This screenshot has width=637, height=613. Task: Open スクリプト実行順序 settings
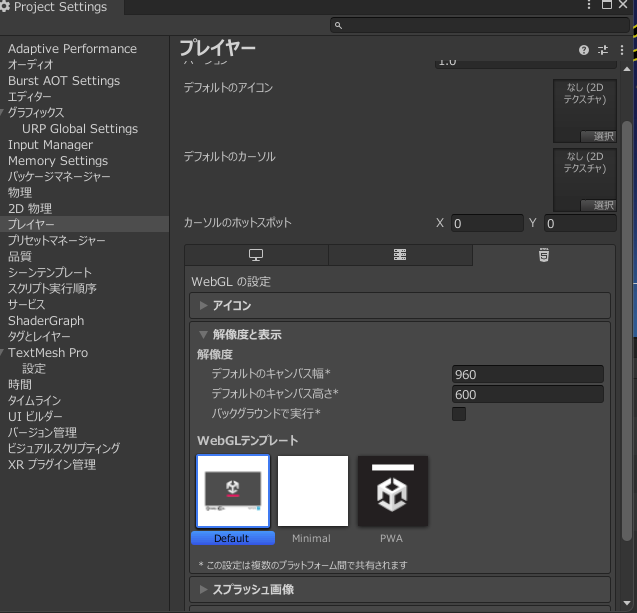pyautogui.click(x=52, y=288)
